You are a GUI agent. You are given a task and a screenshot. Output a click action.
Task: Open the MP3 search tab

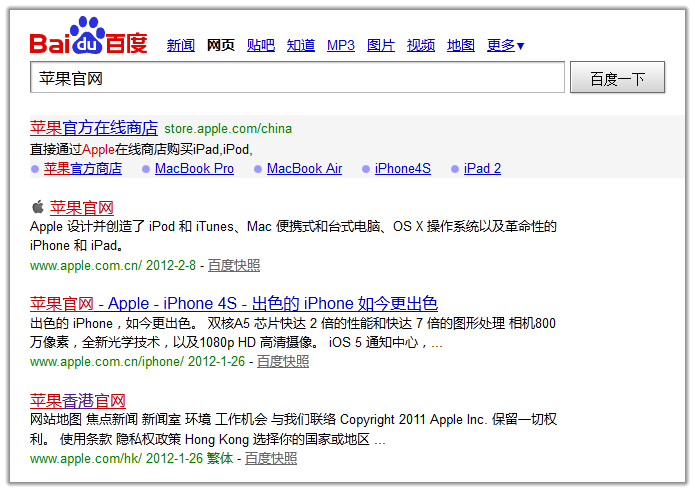(341, 45)
